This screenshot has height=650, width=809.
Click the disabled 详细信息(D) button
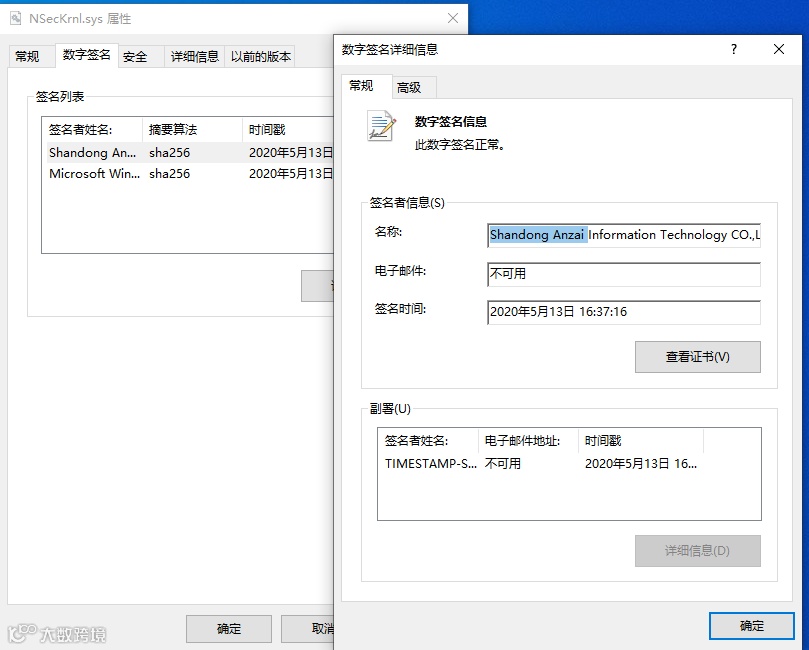coord(698,550)
